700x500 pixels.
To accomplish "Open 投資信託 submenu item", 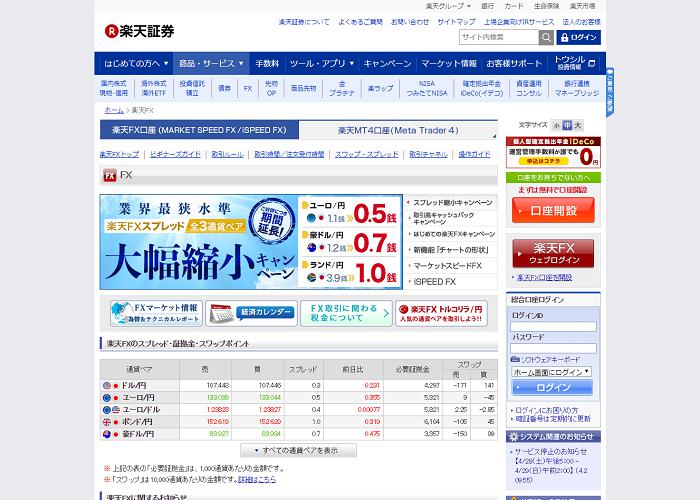I will click(x=192, y=88).
